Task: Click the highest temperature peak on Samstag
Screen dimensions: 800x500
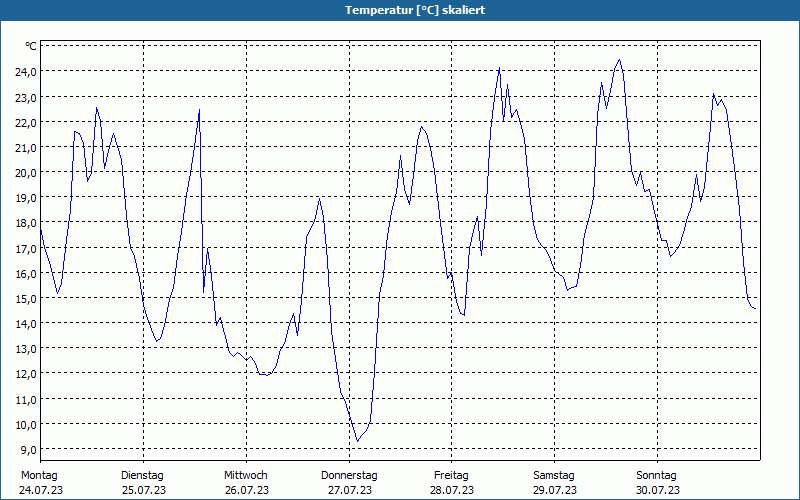Action: pyautogui.click(x=619, y=60)
